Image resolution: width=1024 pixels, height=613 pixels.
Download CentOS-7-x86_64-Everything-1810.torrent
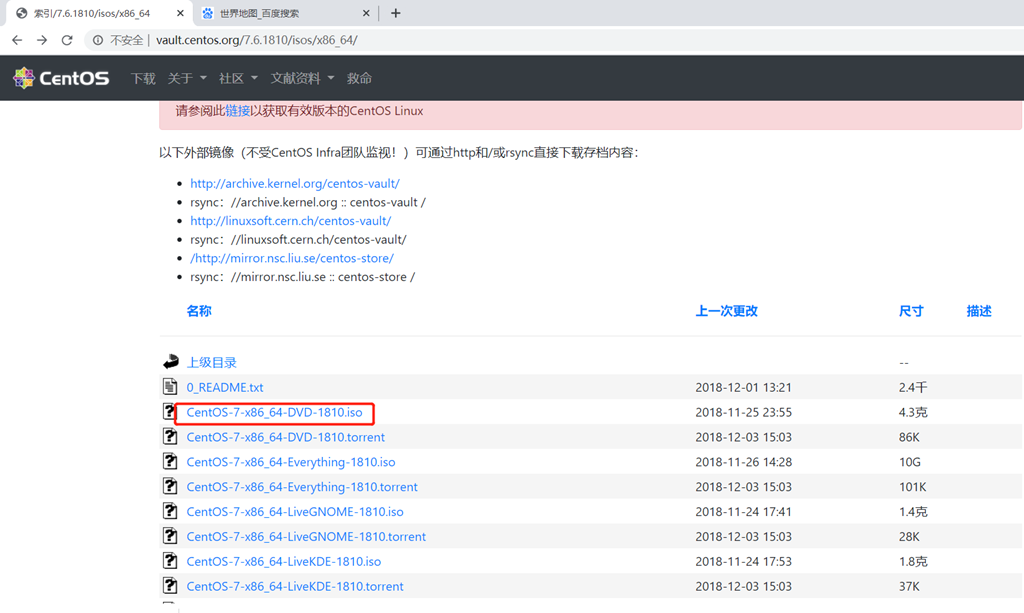tap(302, 486)
